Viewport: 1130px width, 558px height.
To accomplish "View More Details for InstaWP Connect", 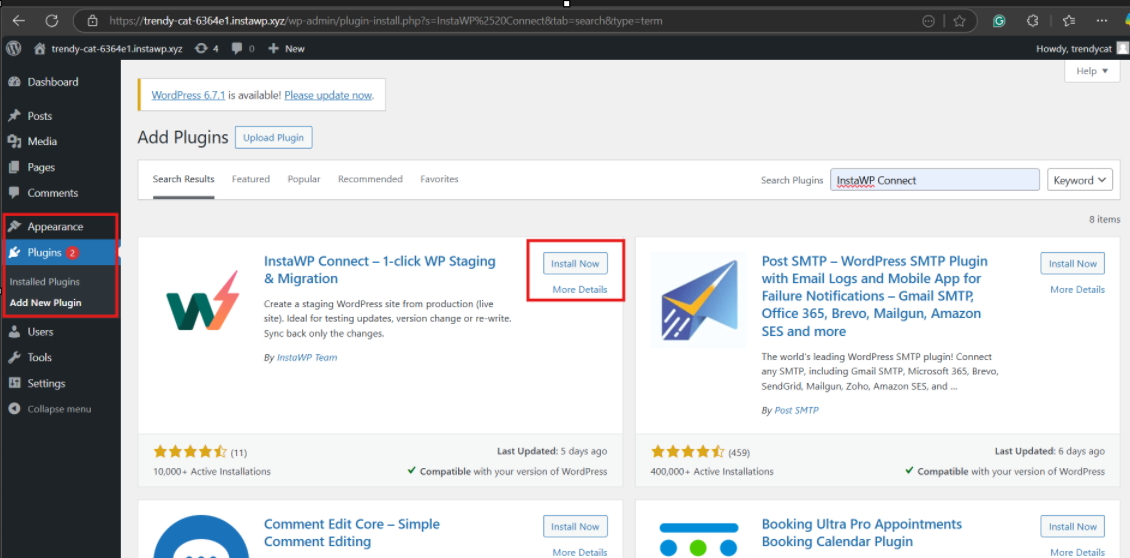I will (579, 290).
